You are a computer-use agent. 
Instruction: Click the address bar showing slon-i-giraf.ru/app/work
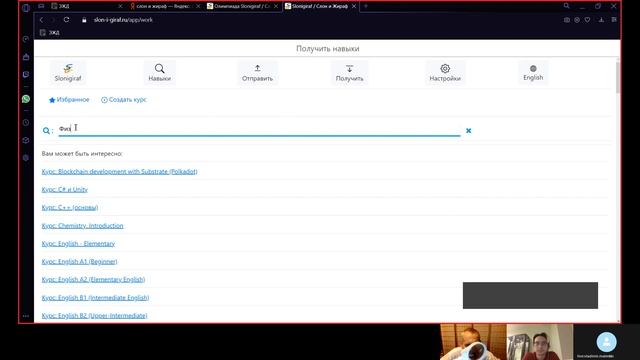(123, 20)
